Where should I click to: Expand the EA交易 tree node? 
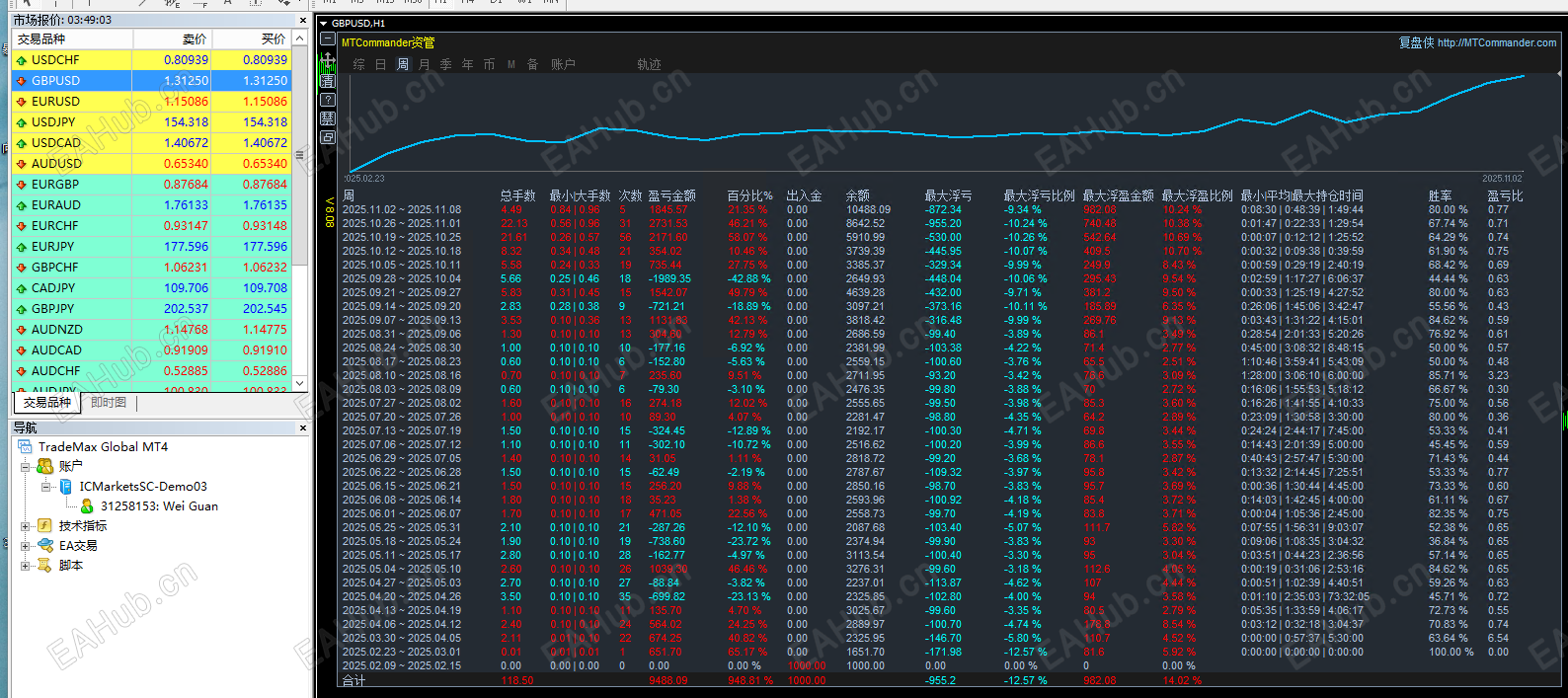tap(26, 545)
